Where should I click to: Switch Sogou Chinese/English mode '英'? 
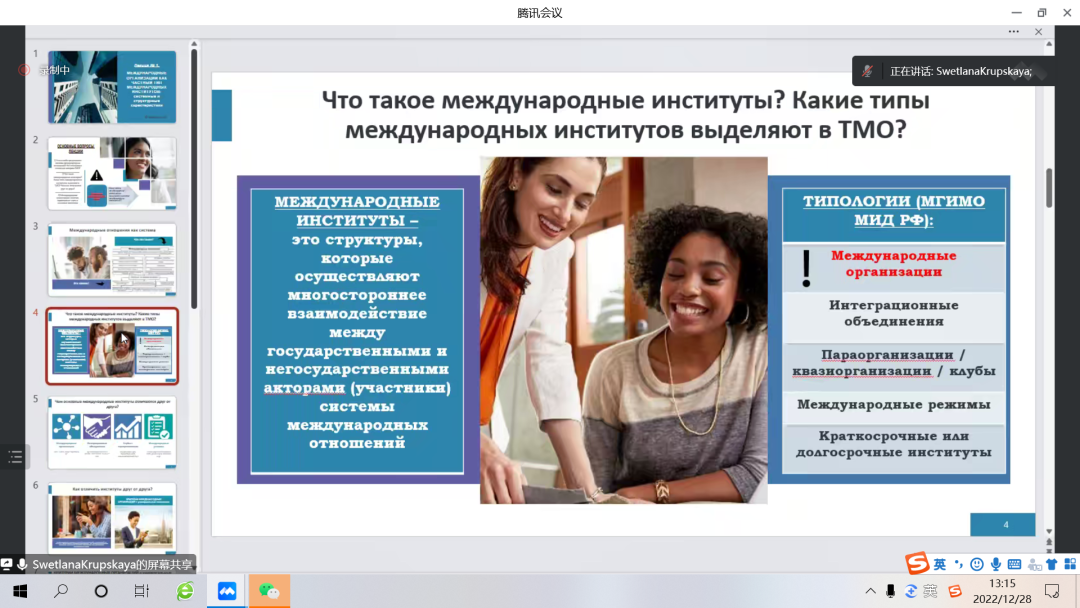click(940, 565)
